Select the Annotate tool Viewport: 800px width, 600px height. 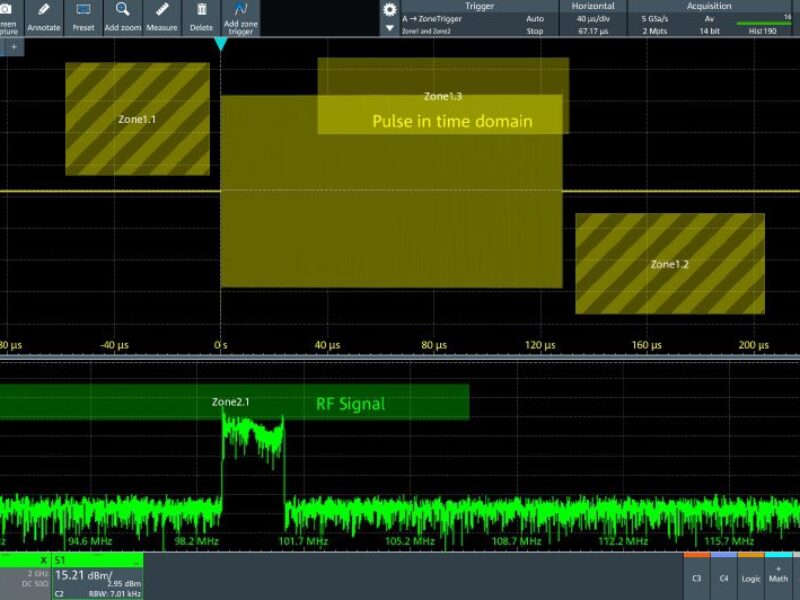tap(45, 14)
